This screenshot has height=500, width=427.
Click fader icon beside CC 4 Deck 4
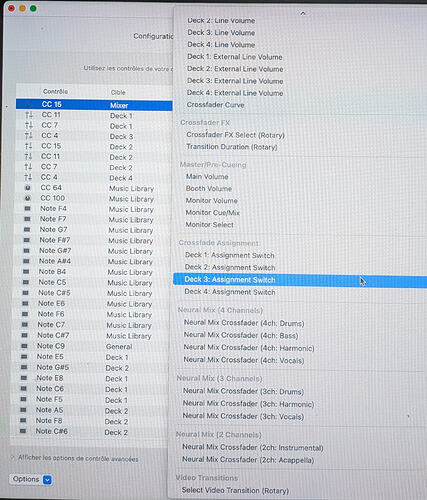[x=28, y=177]
